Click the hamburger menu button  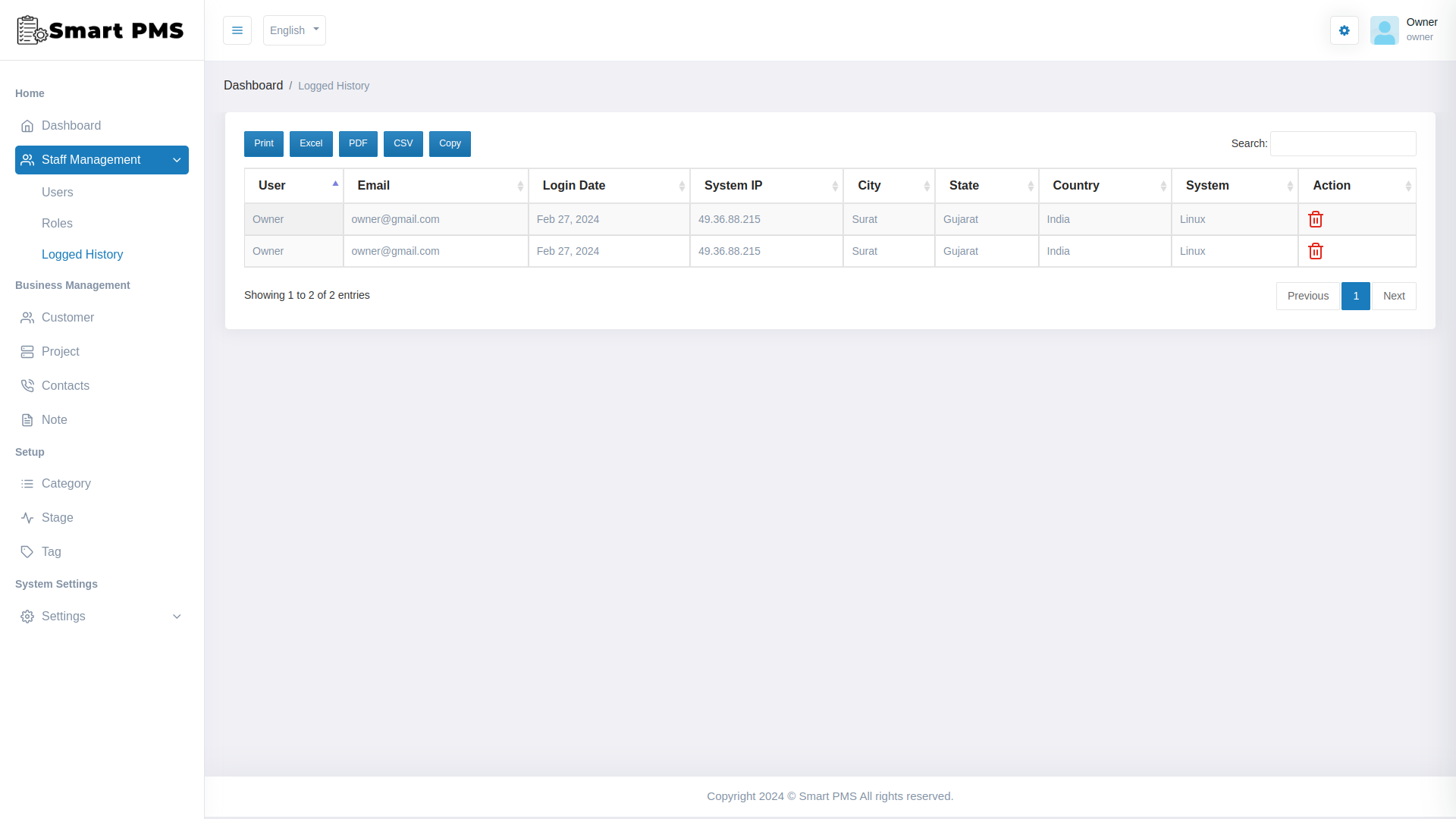(237, 30)
